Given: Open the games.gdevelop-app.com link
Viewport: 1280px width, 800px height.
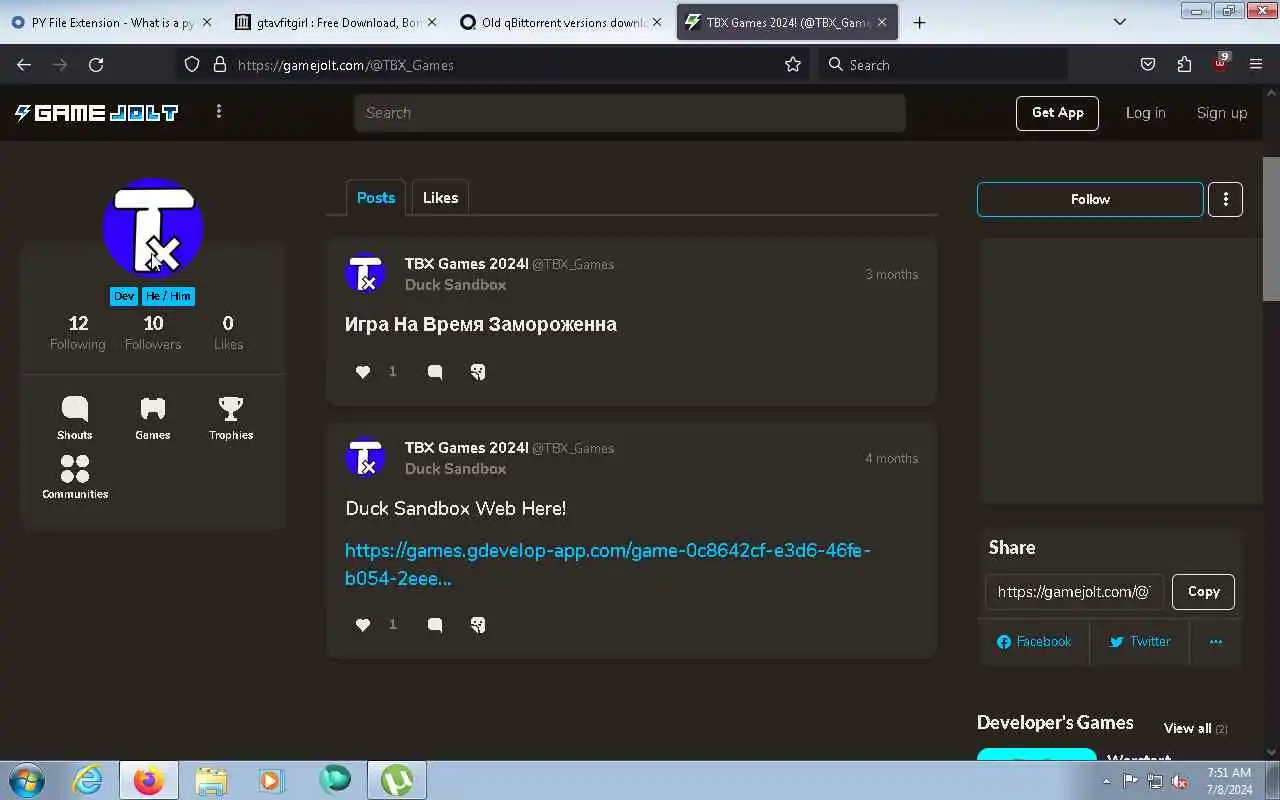Looking at the screenshot, I should tap(608, 564).
